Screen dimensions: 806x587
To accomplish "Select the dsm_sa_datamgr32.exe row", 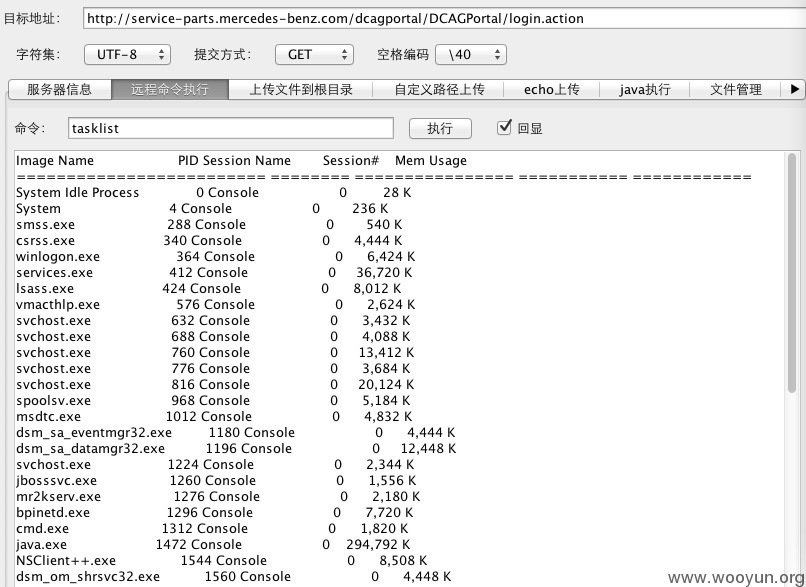I will (236, 448).
